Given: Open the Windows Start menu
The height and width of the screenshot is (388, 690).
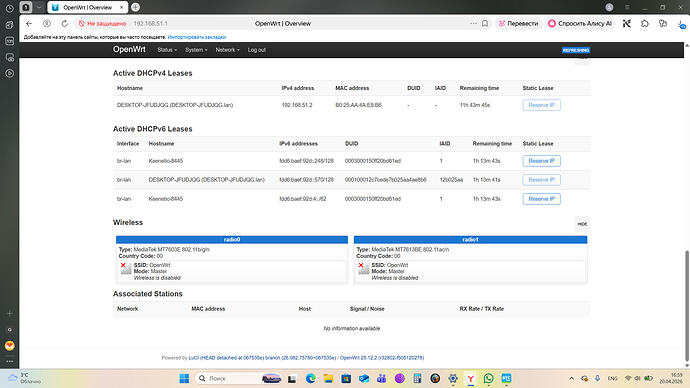Looking at the screenshot, I should (x=184, y=378).
